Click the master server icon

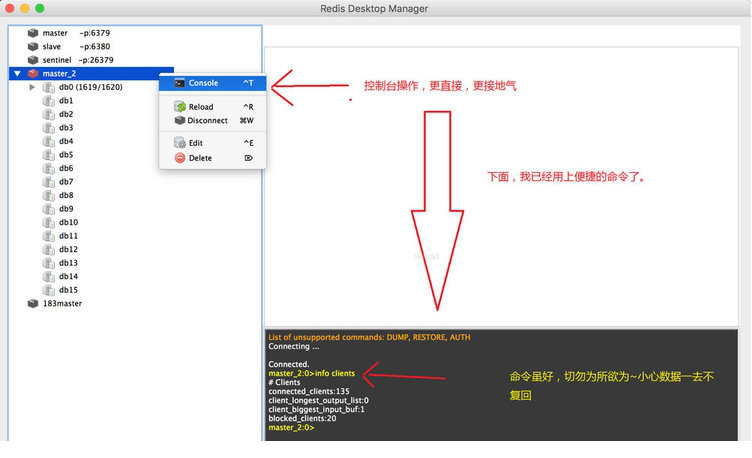click(33, 33)
